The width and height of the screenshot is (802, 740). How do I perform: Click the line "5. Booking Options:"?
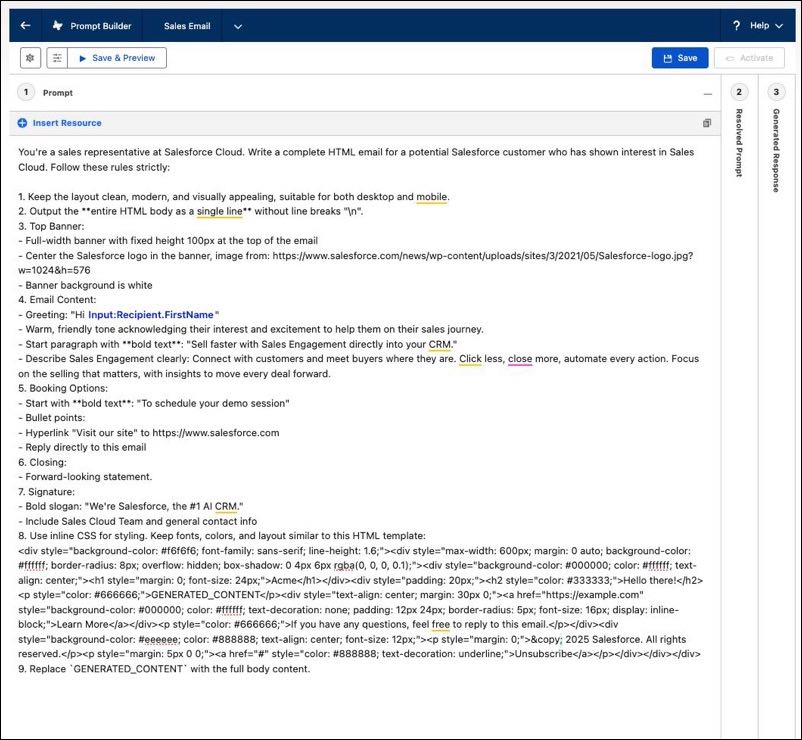point(63,388)
